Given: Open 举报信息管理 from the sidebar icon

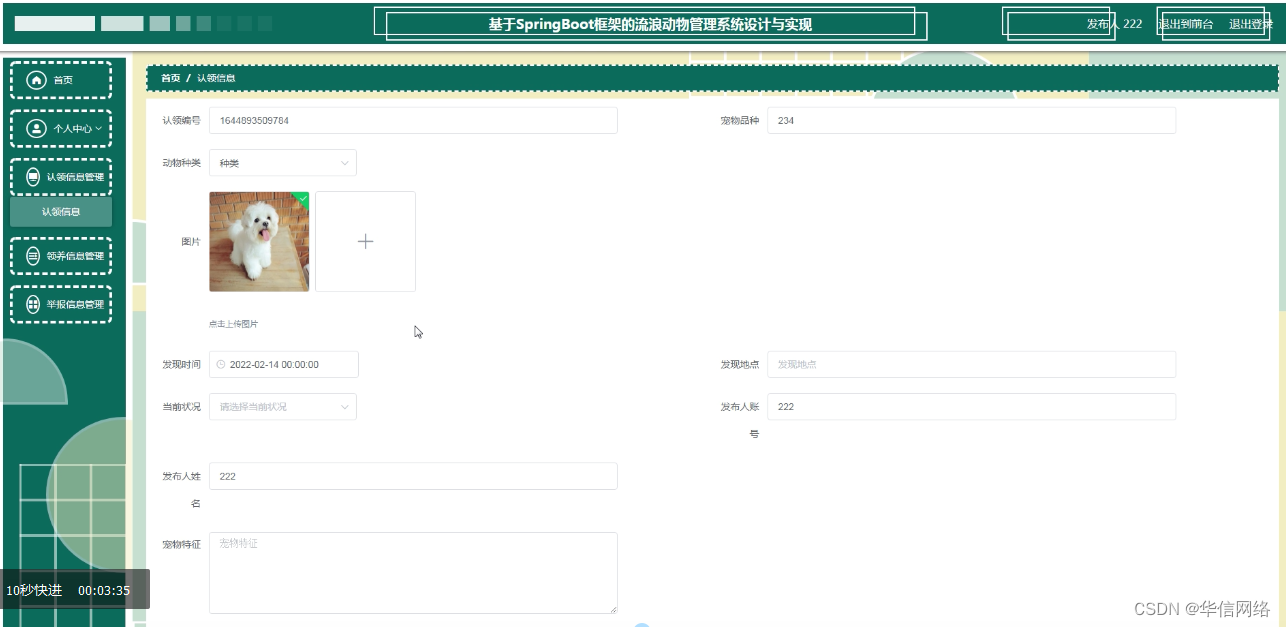Looking at the screenshot, I should (x=32, y=304).
